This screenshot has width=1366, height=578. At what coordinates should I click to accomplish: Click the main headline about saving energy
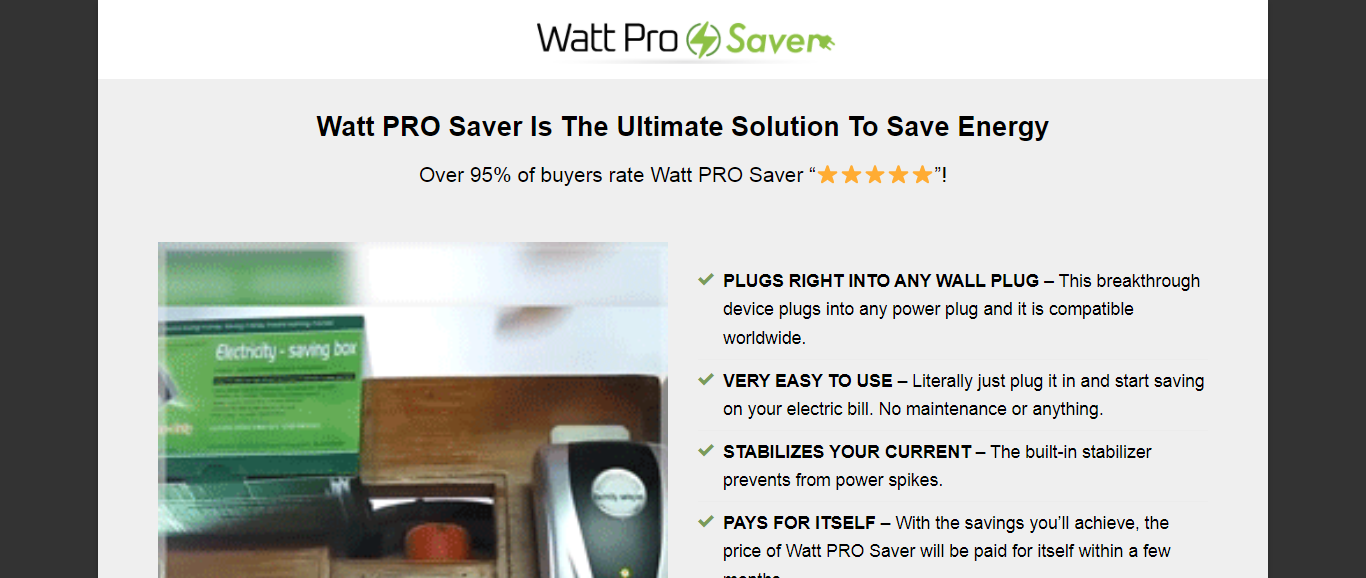(683, 127)
